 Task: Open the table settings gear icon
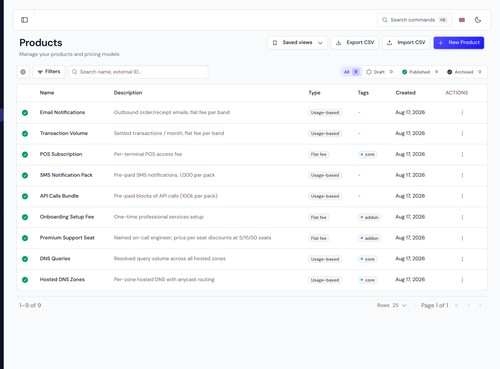(23, 72)
